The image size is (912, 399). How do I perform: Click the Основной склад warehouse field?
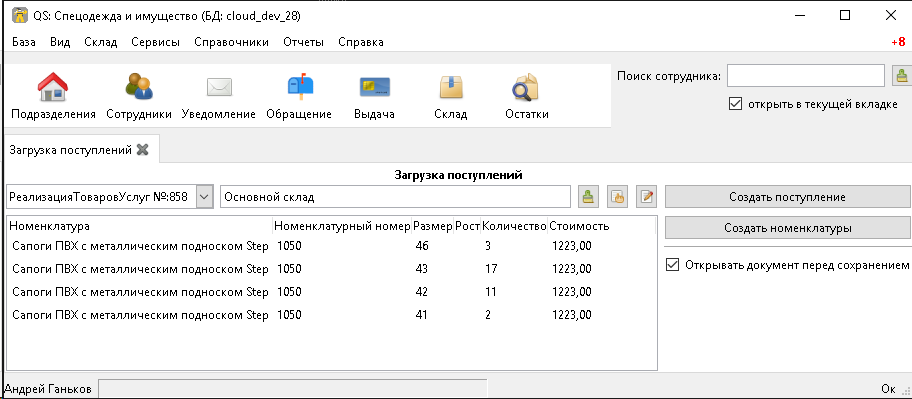point(396,197)
